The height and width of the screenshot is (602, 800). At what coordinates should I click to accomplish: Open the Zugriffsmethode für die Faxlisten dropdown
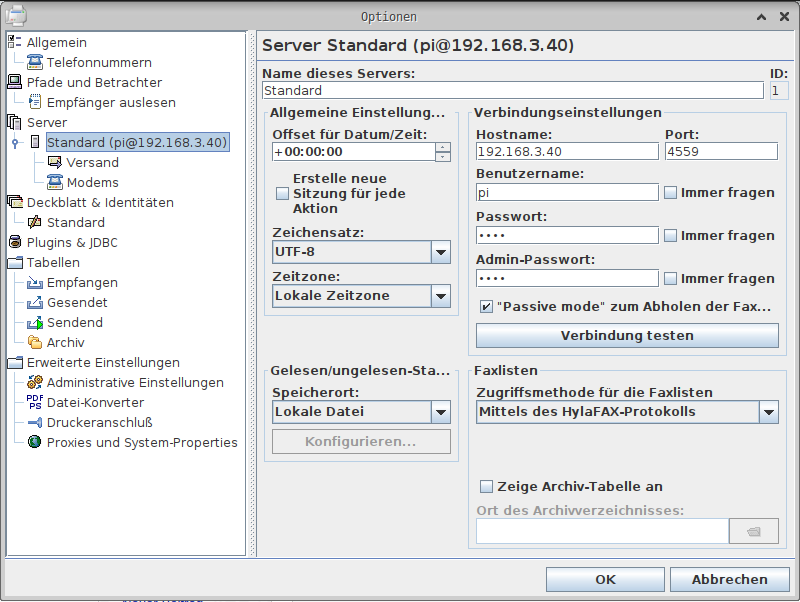coord(769,412)
